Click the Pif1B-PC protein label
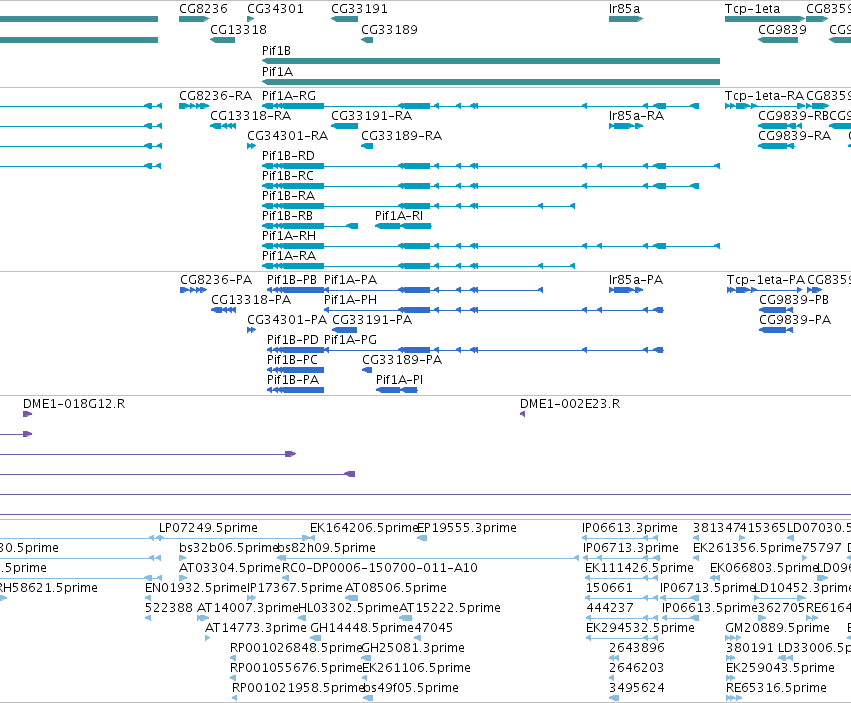The width and height of the screenshot is (851, 703). click(292, 360)
